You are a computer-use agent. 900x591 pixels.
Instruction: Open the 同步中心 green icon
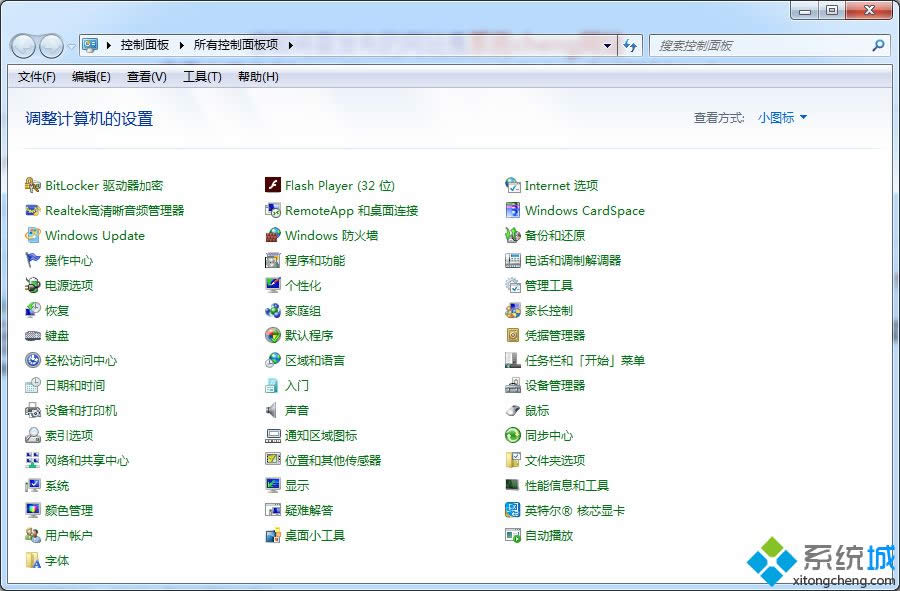(513, 436)
